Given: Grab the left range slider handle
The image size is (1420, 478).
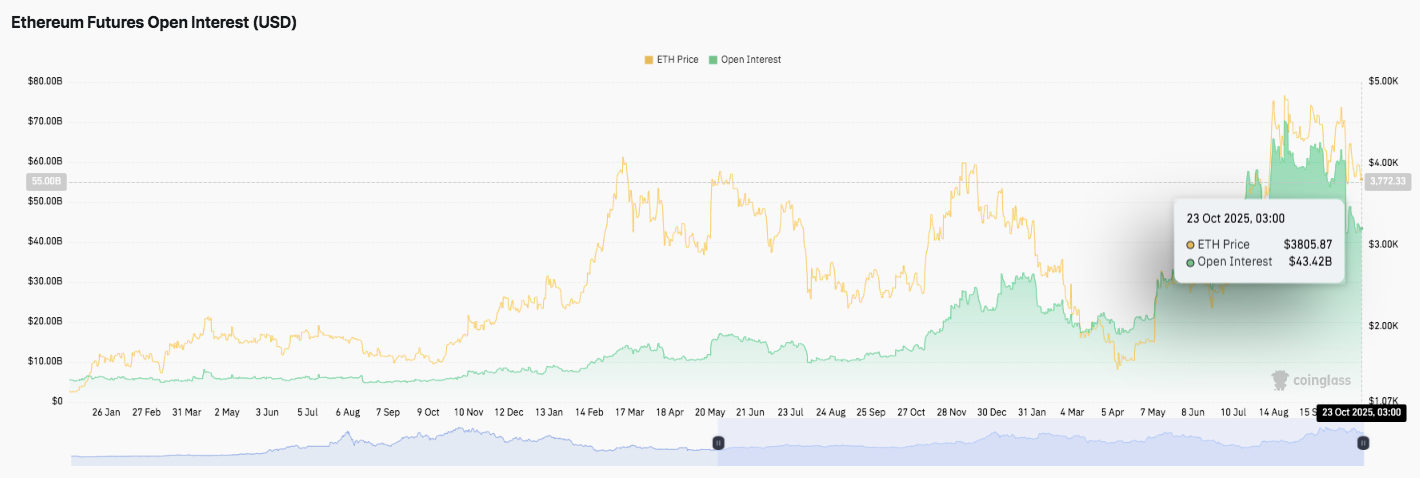Looking at the screenshot, I should point(717,442).
